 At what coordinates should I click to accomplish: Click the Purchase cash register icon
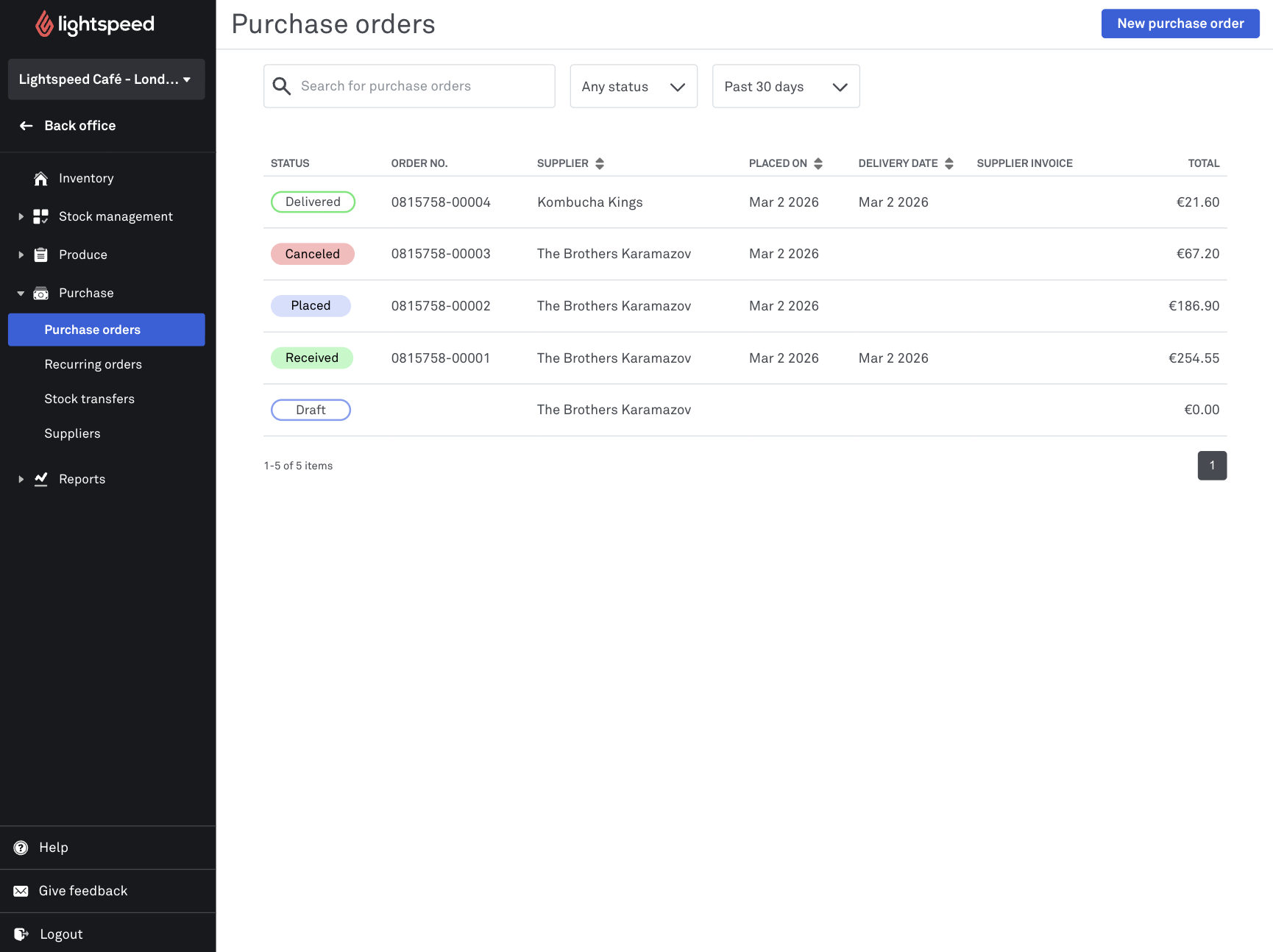click(x=40, y=293)
